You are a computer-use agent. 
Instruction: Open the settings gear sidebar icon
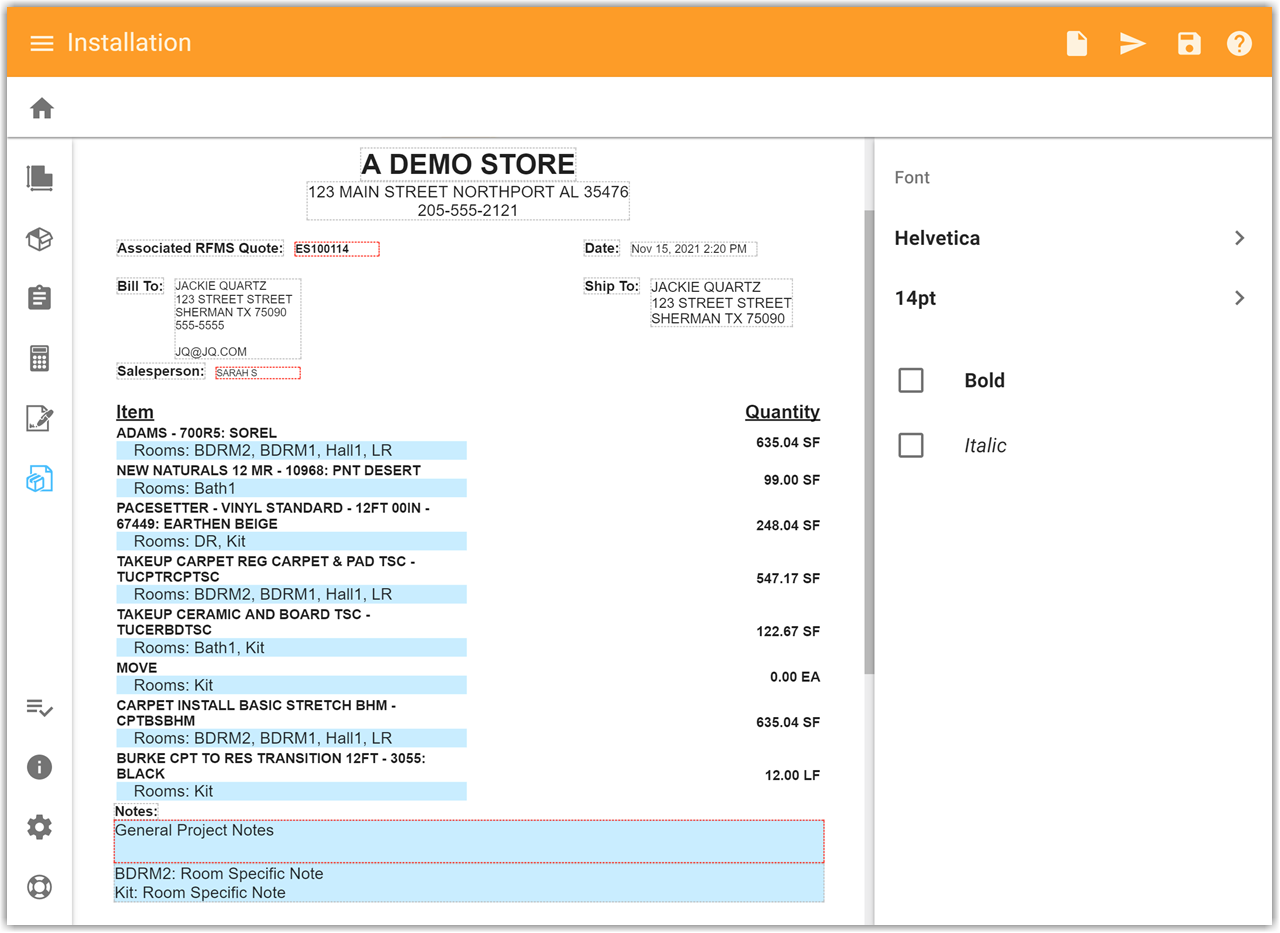pos(40,827)
